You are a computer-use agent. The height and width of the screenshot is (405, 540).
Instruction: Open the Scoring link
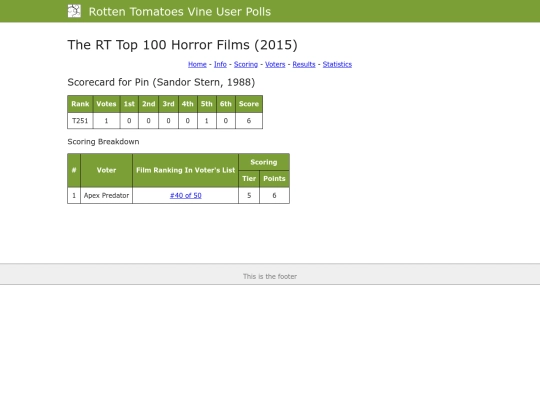(246, 64)
